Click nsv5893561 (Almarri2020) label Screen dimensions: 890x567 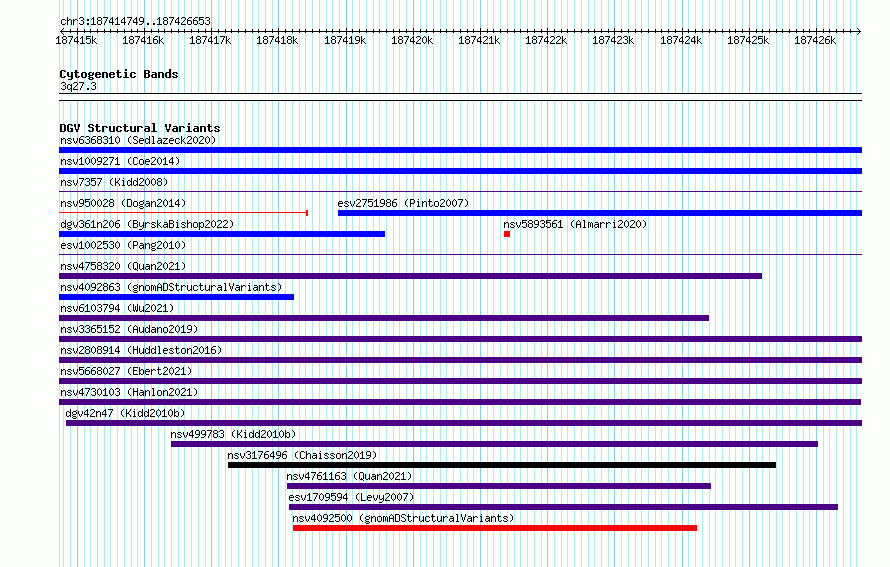tap(575, 224)
